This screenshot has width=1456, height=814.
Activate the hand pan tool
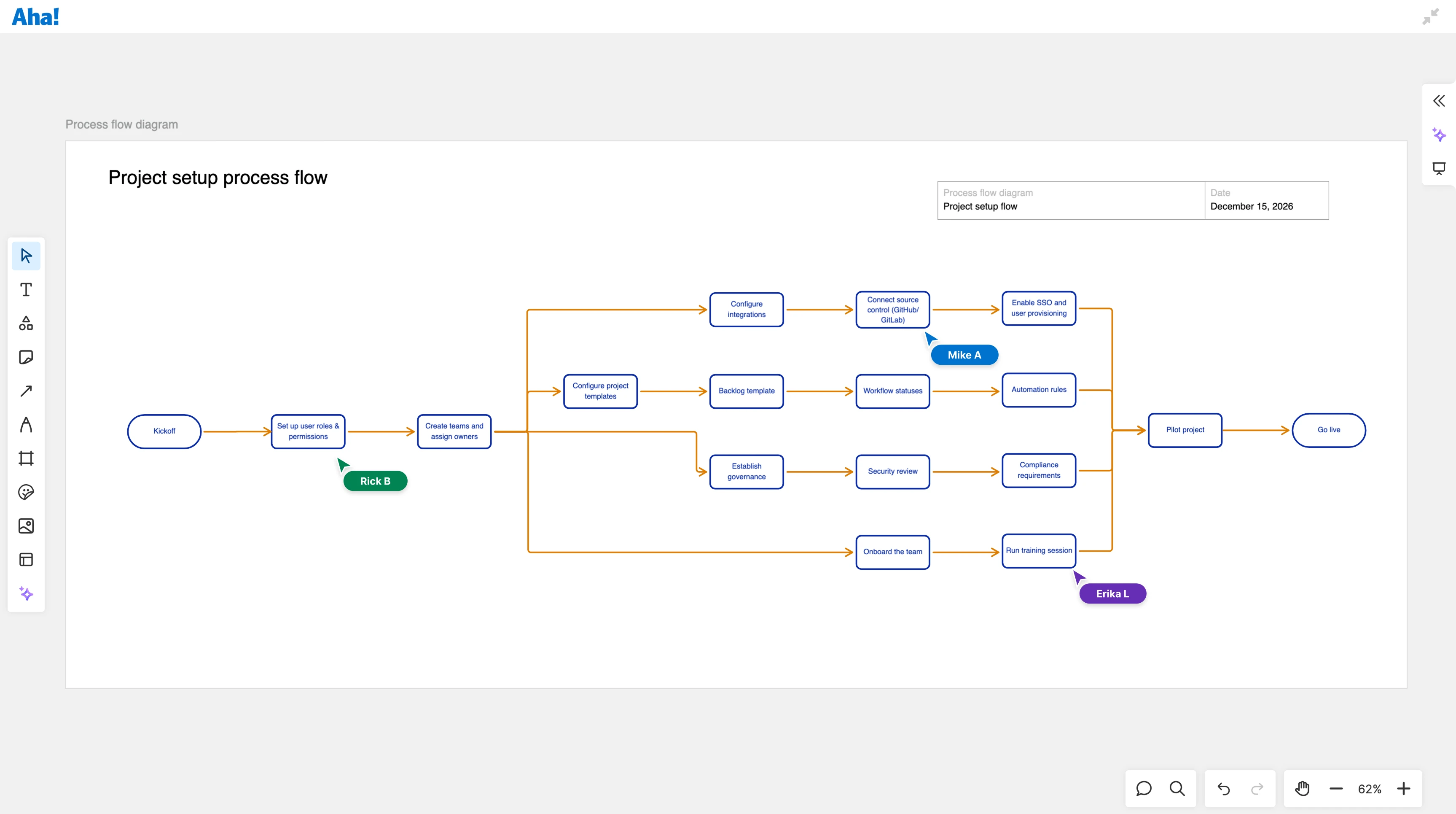(1302, 789)
